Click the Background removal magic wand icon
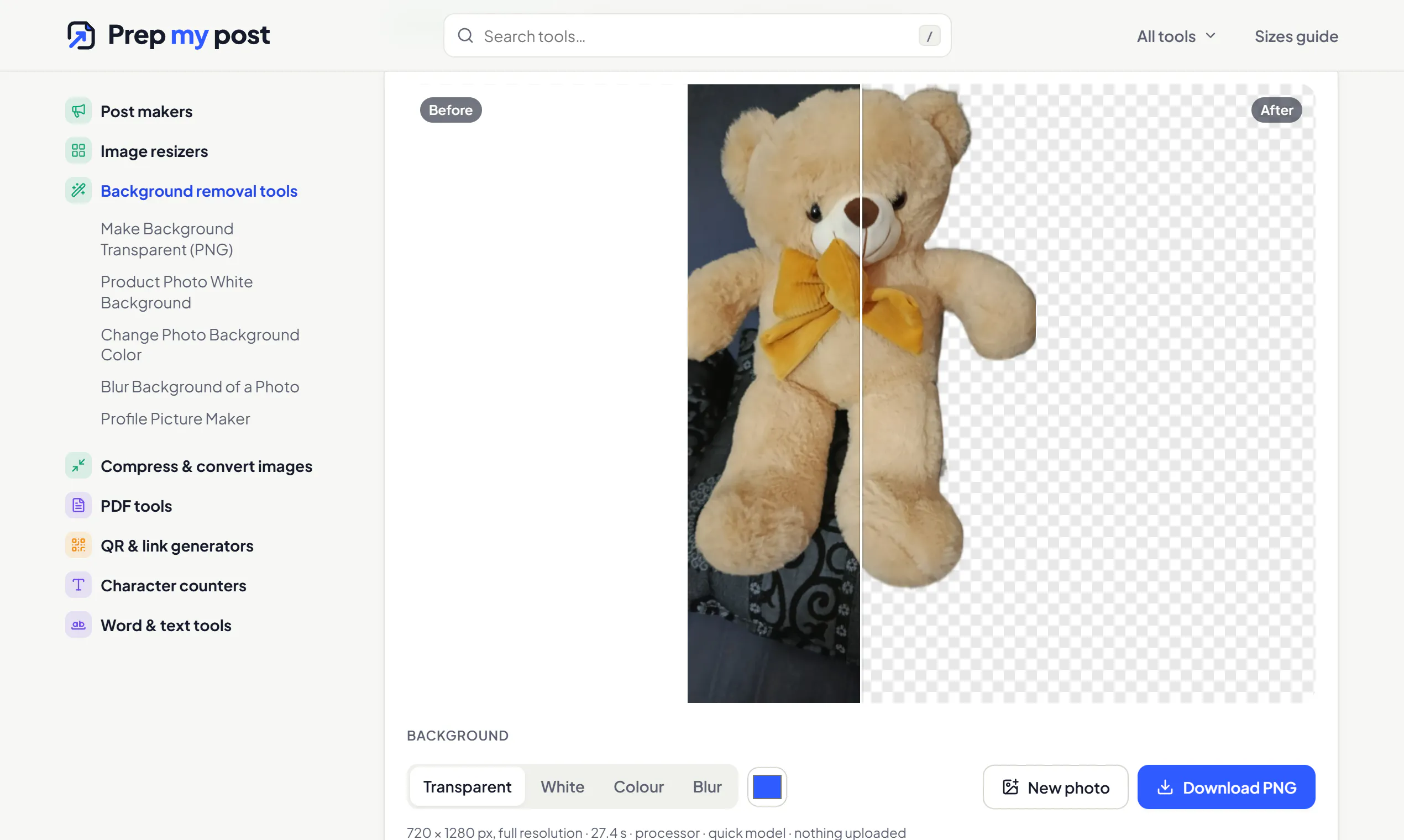This screenshot has width=1404, height=840. pos(78,190)
